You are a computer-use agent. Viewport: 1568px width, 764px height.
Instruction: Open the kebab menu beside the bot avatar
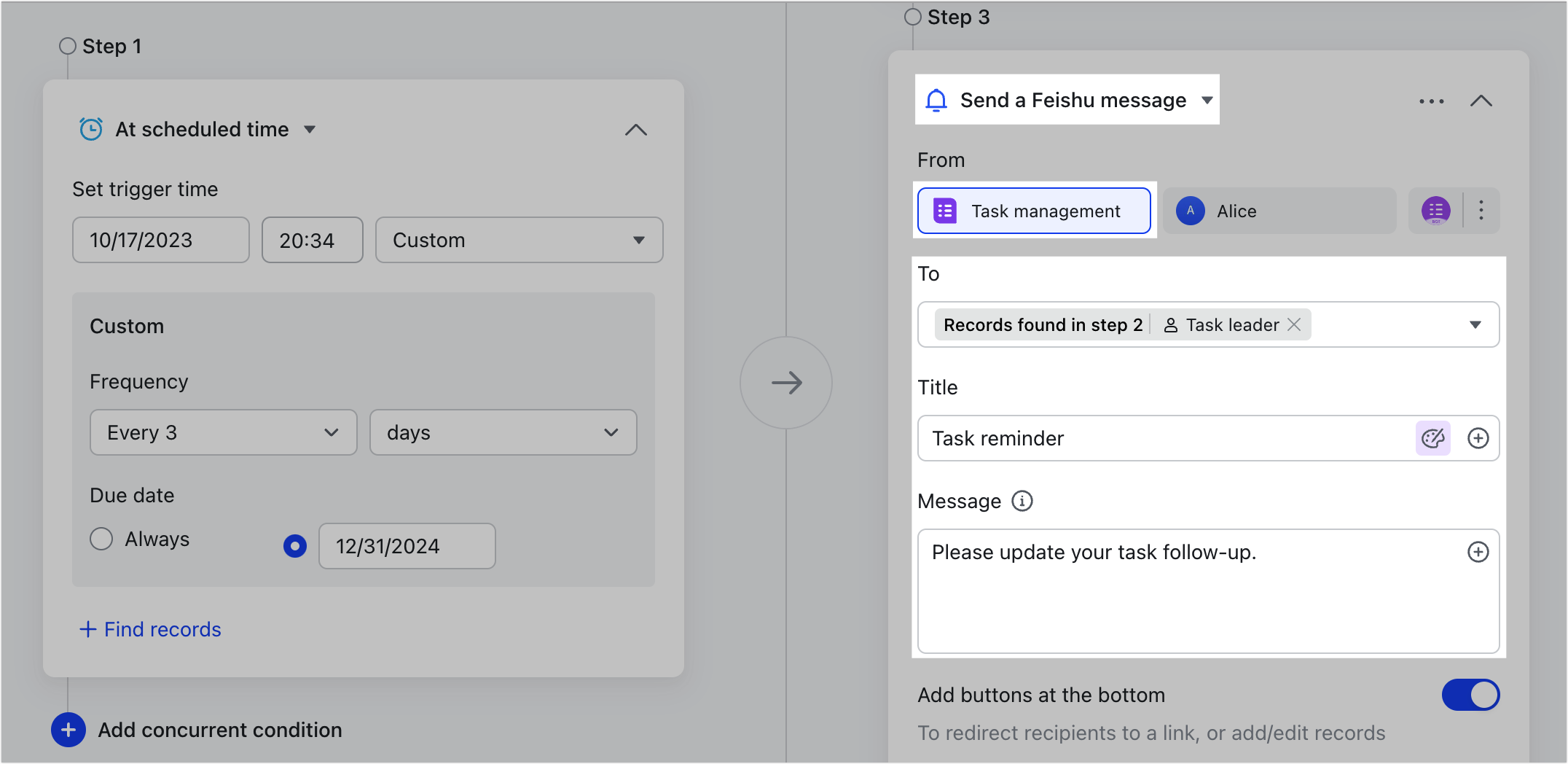point(1481,211)
